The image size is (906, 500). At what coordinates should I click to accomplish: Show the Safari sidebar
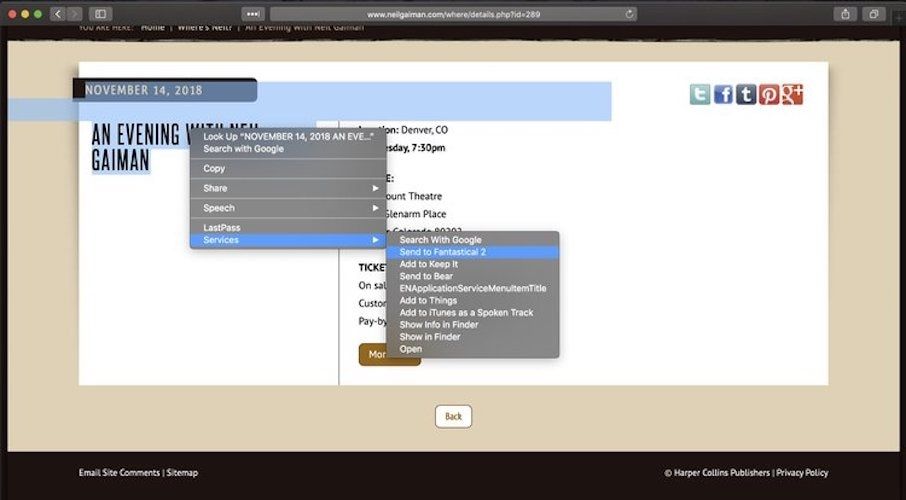click(x=100, y=14)
